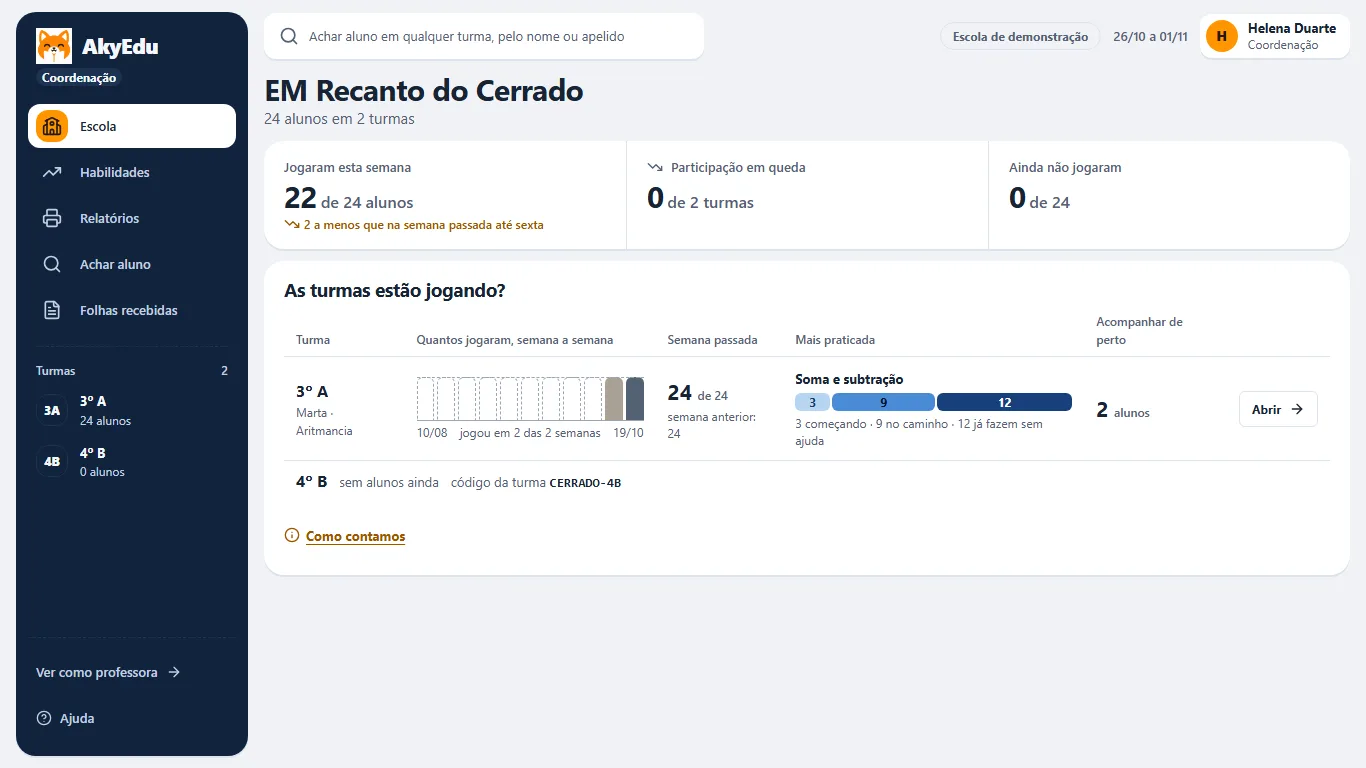Click the 'Quantos jogaram, semana a semana' header
1366x768 pixels.
(x=515, y=340)
